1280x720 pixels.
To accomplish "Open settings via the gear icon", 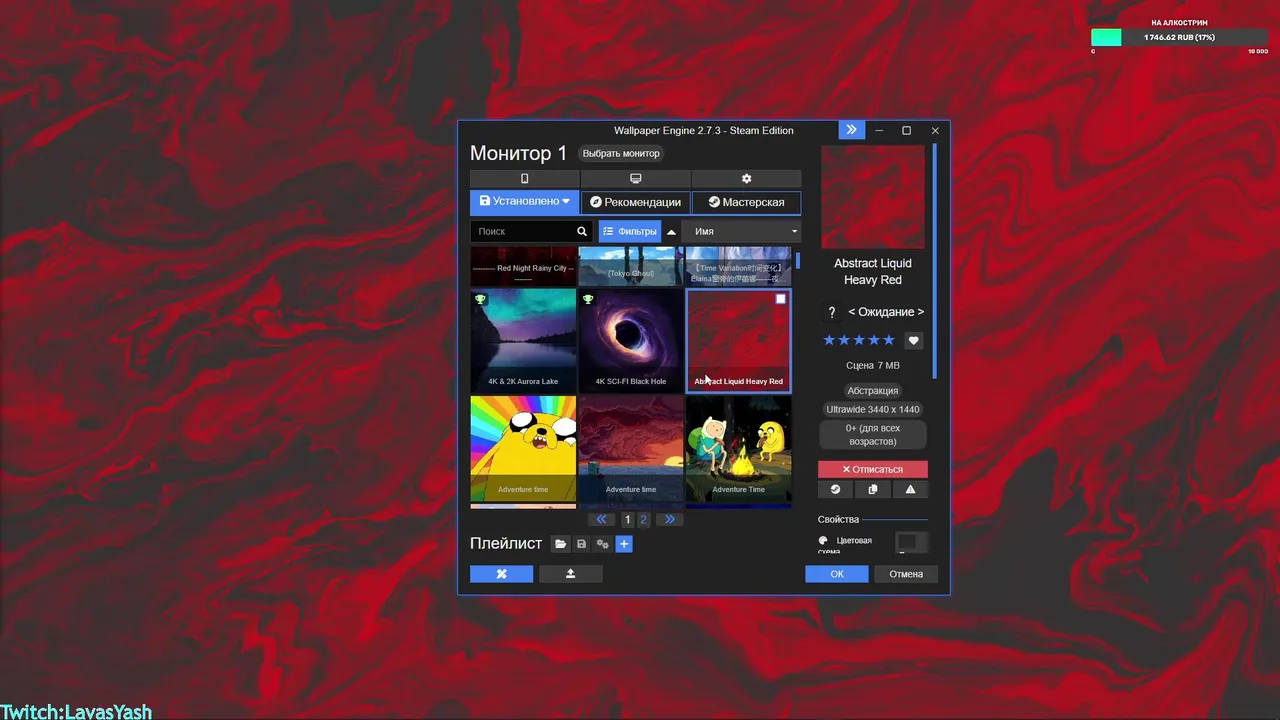I will pos(746,179).
